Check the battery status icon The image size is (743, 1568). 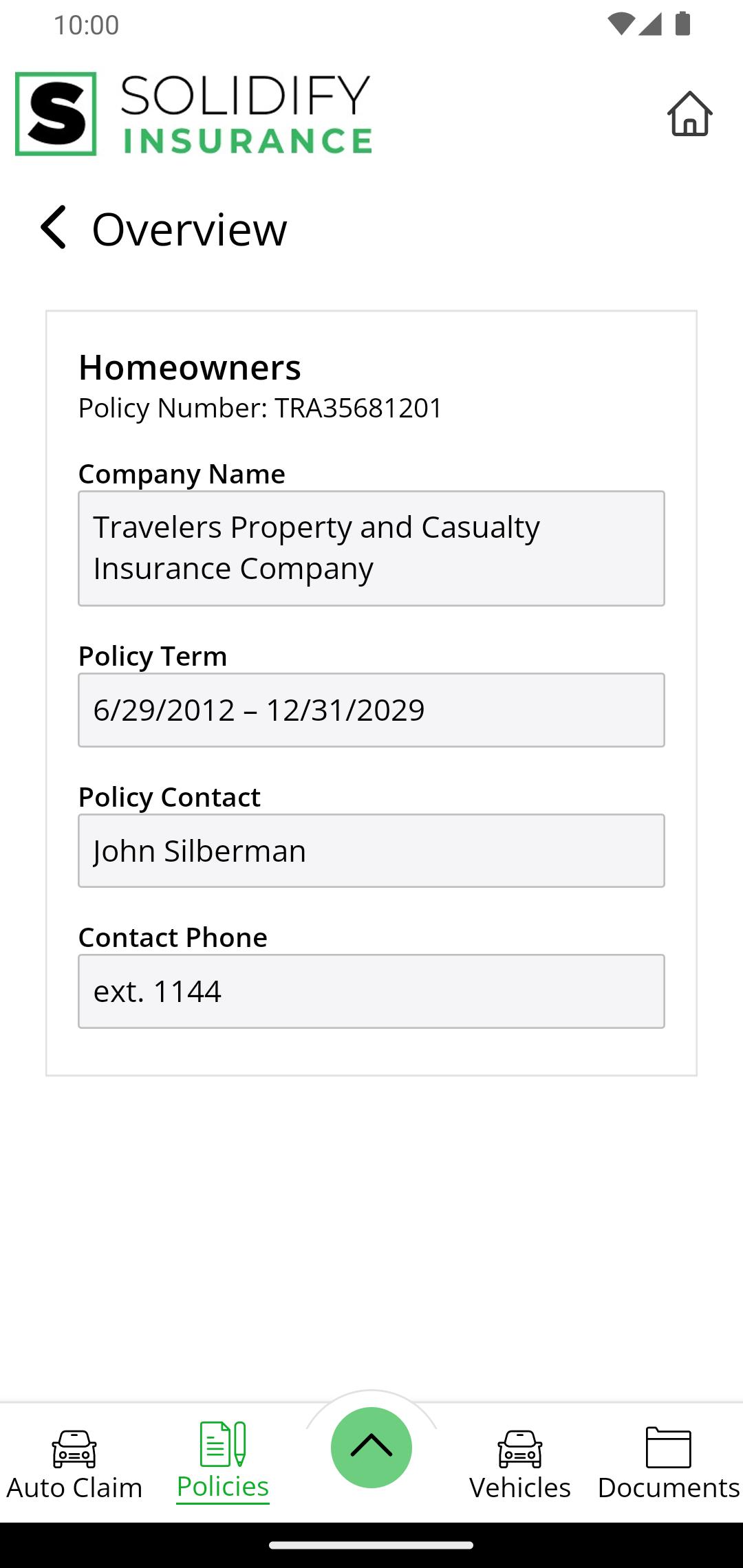(x=682, y=24)
